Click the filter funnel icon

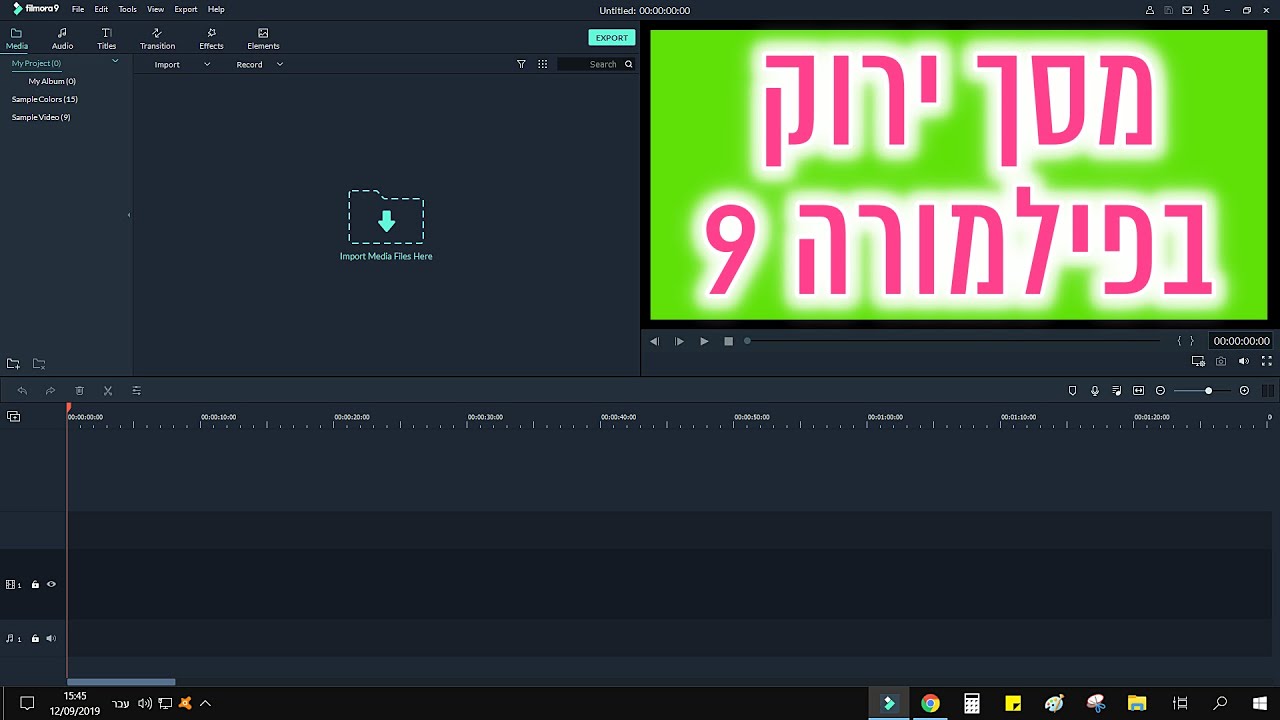[x=521, y=64]
